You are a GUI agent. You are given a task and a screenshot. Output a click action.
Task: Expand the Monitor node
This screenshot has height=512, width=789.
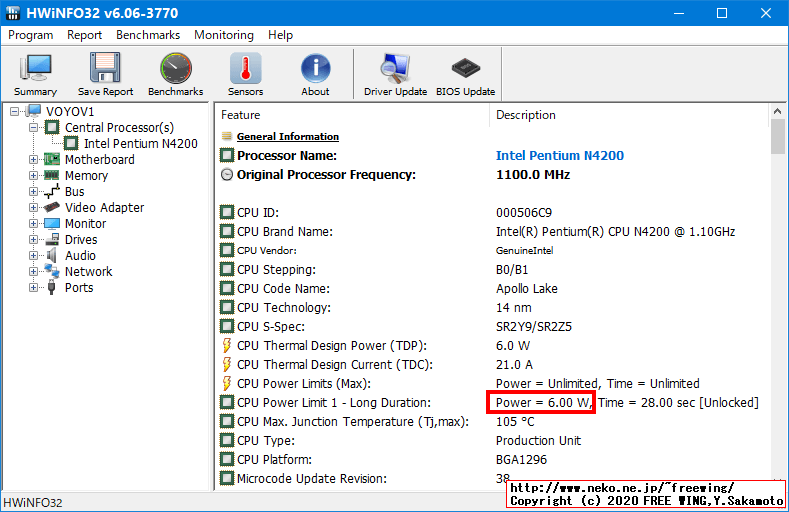33,223
